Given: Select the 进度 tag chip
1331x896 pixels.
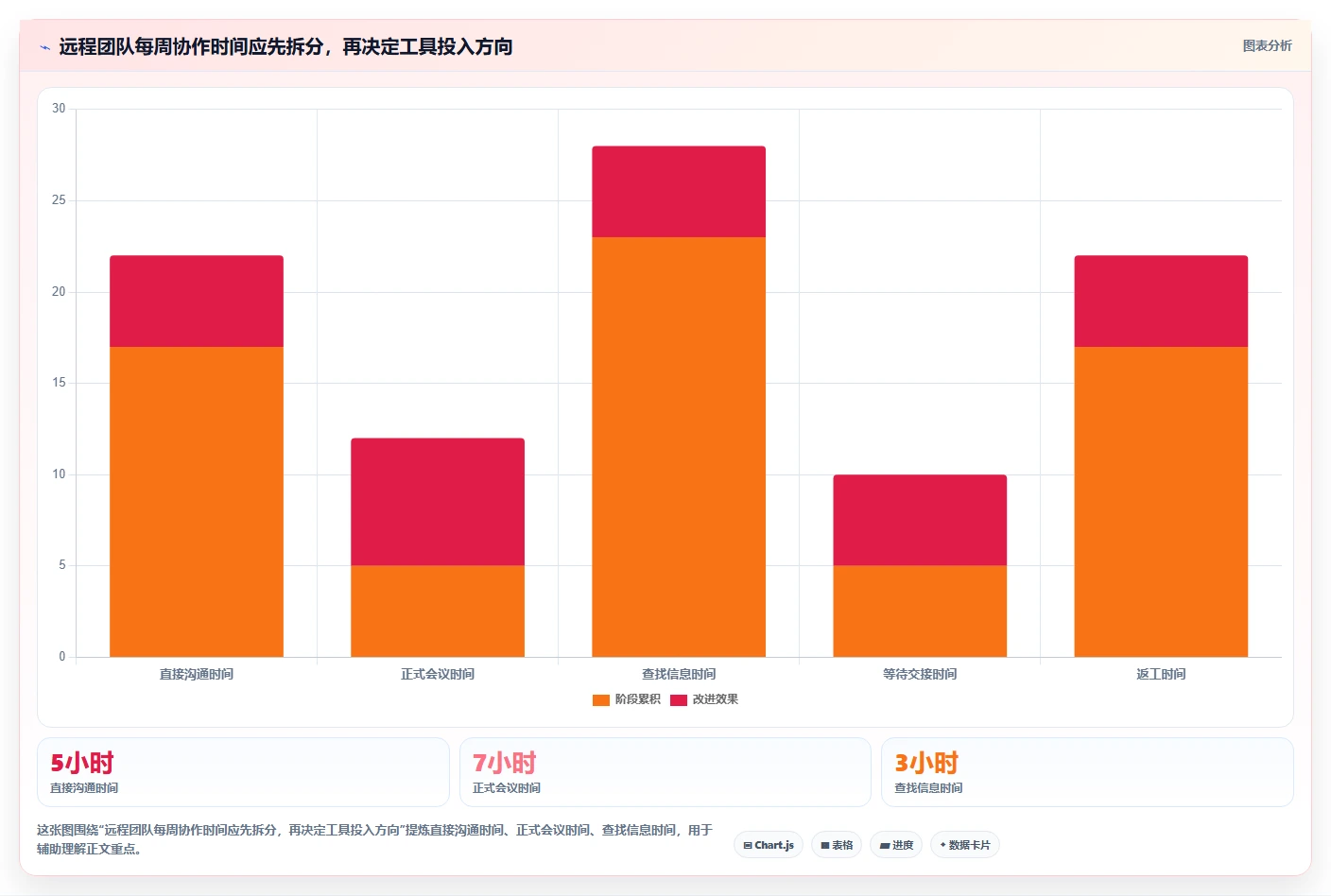Looking at the screenshot, I should tap(896, 845).
